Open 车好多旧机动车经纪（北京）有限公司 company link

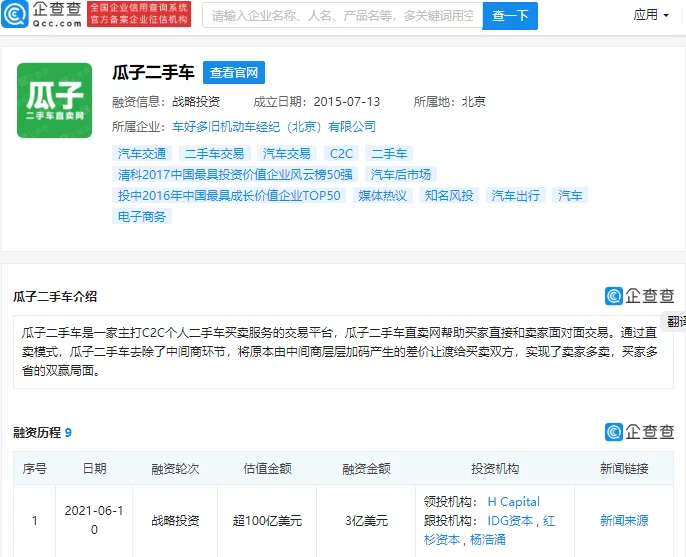274,127
